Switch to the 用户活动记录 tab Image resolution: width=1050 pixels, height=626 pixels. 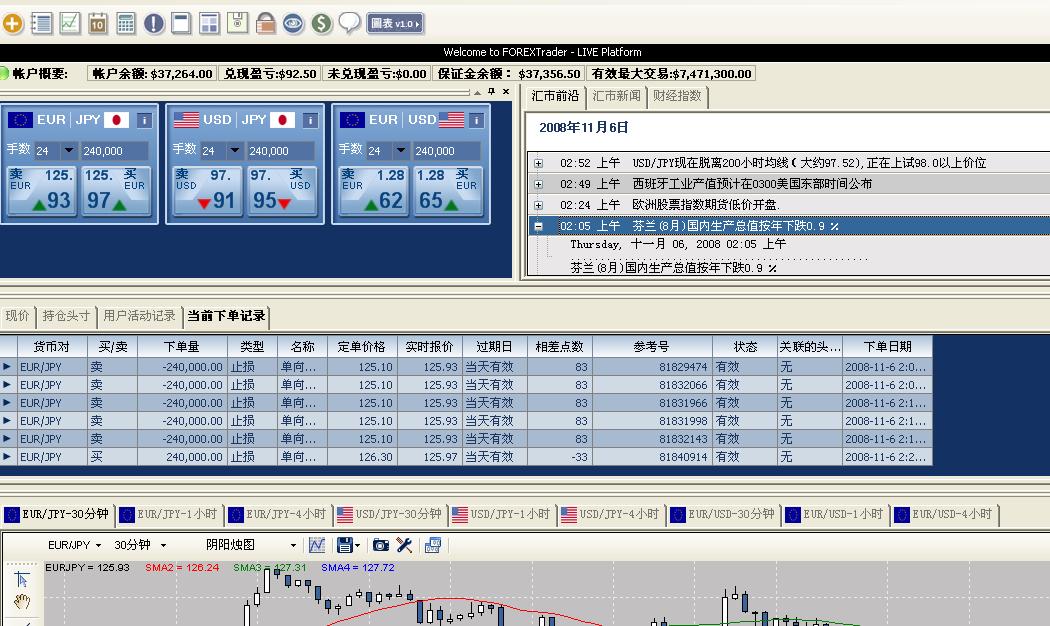[x=139, y=316]
